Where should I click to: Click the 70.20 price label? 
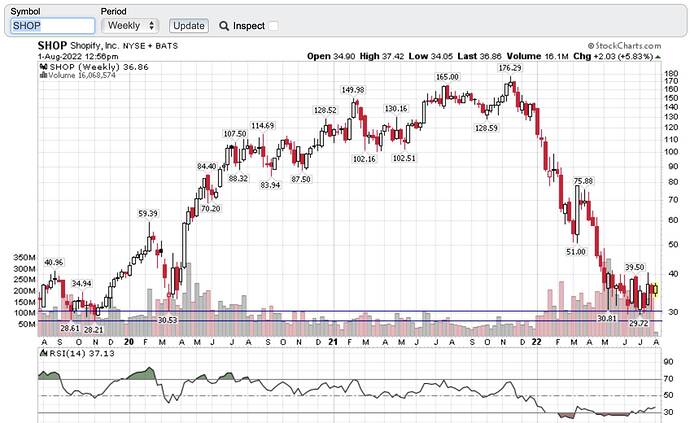211,209
